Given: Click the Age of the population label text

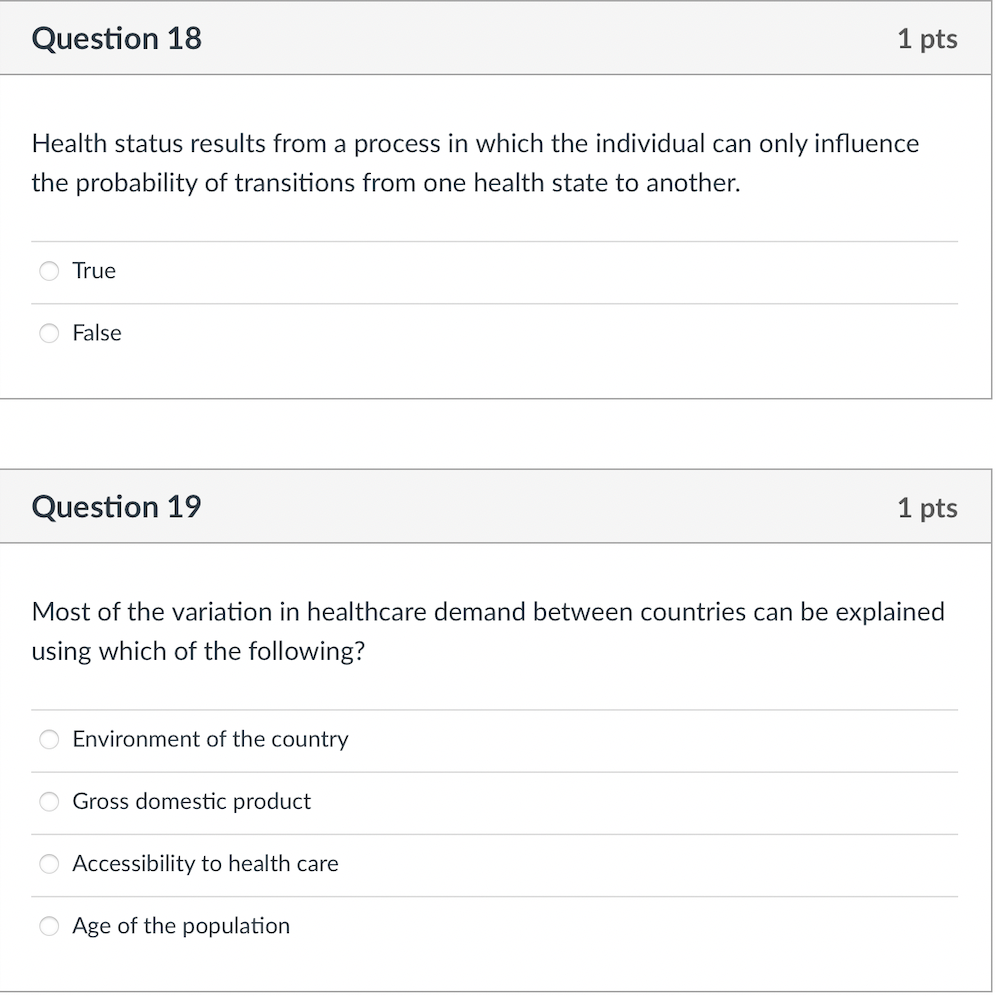Looking at the screenshot, I should point(181,926).
